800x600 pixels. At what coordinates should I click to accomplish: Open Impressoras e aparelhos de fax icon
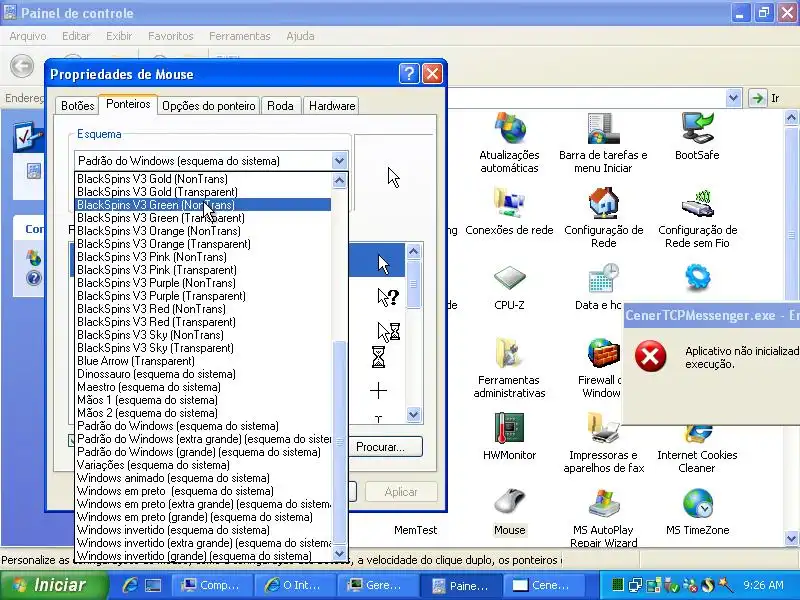pos(603,428)
